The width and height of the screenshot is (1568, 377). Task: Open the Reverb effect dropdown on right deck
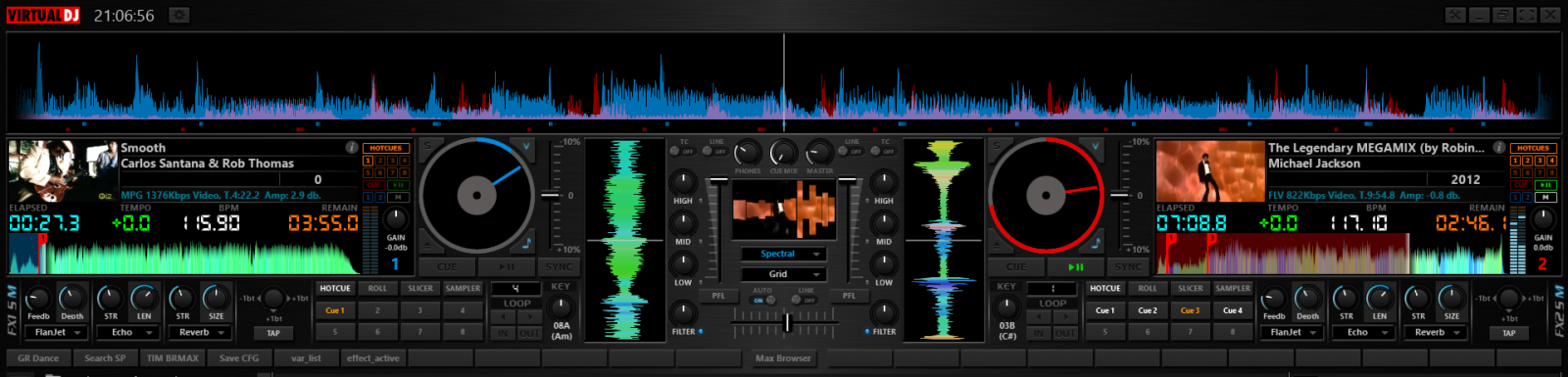tap(1436, 333)
